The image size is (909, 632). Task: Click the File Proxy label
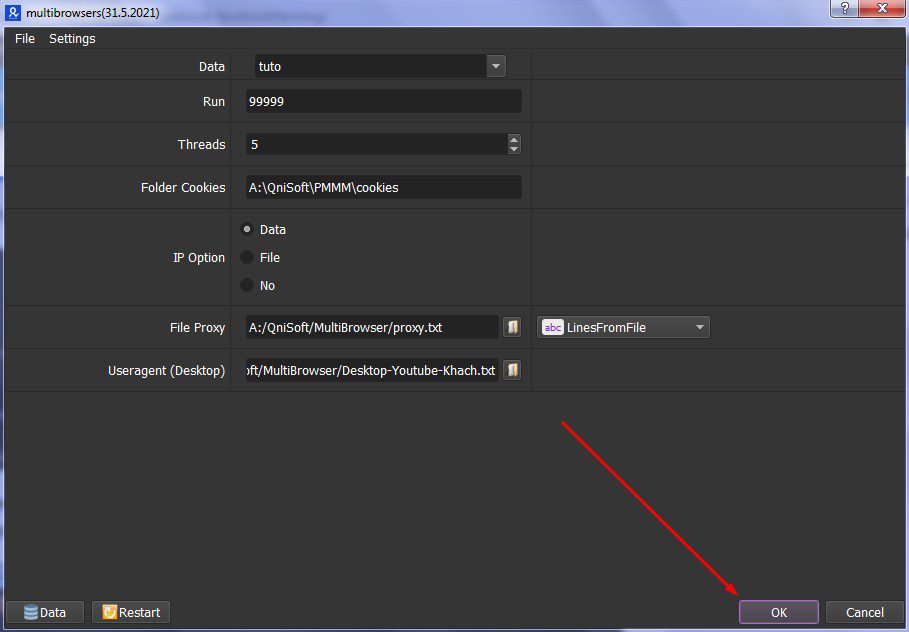point(197,328)
